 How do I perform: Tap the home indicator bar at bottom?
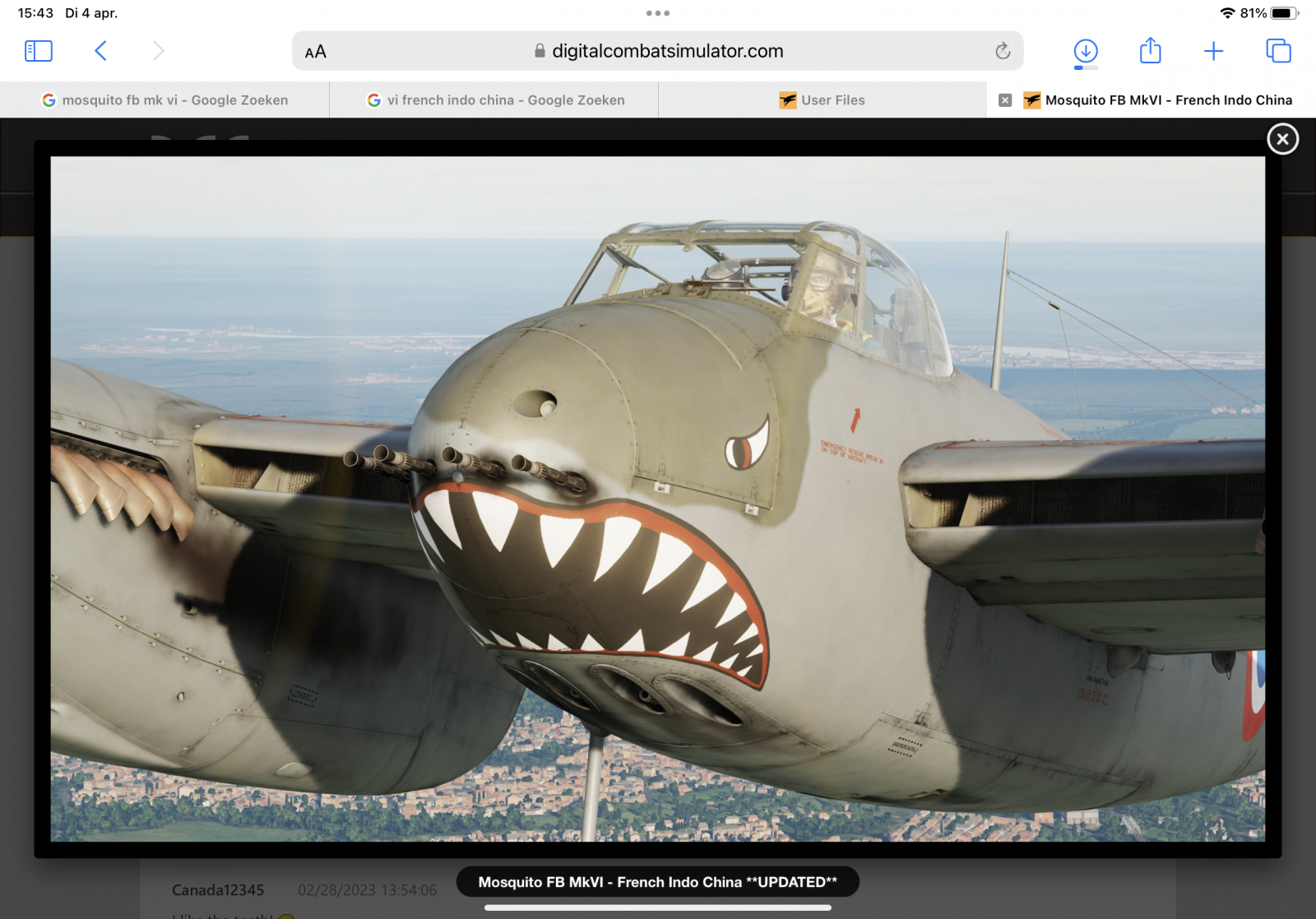pyautogui.click(x=658, y=907)
